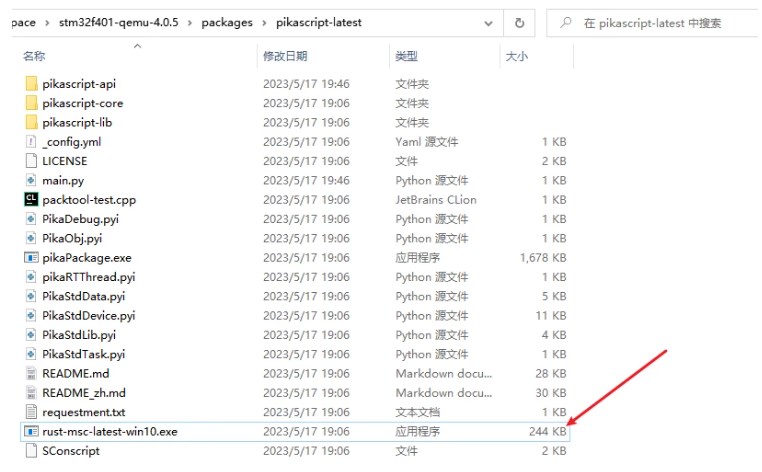Select the rust-msc-latest-win10.exe file name

[x=110, y=431]
